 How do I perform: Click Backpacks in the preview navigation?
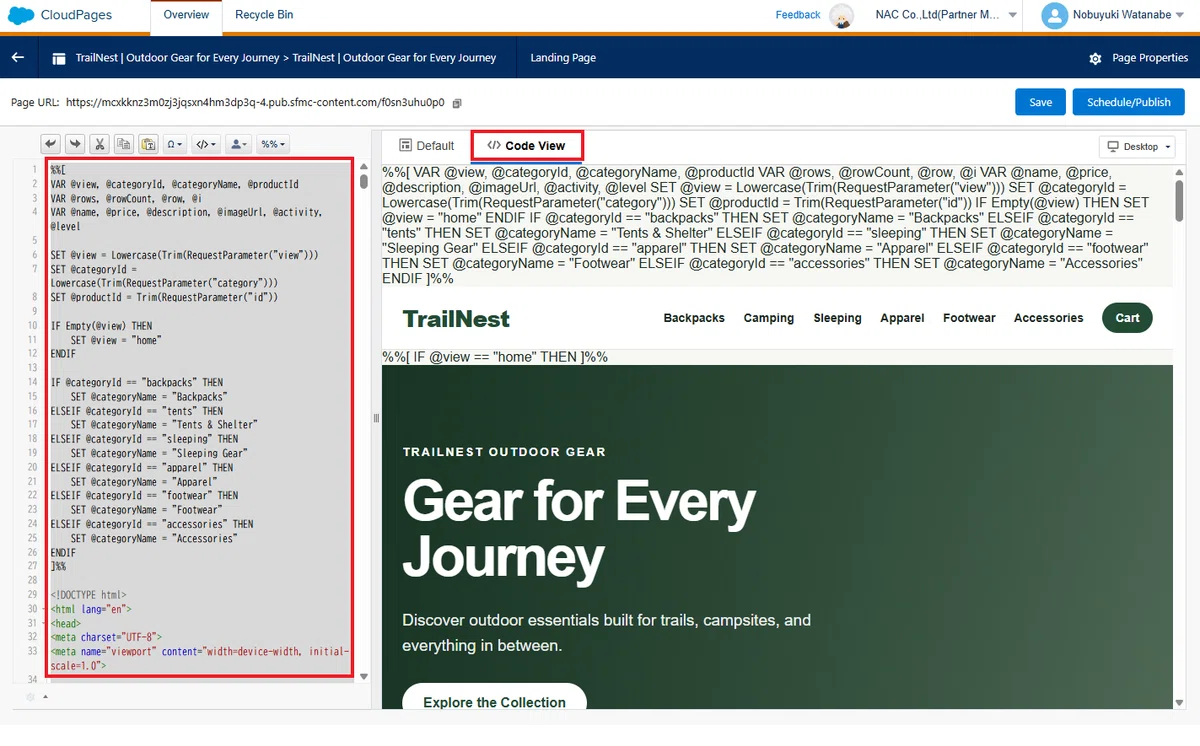694,318
